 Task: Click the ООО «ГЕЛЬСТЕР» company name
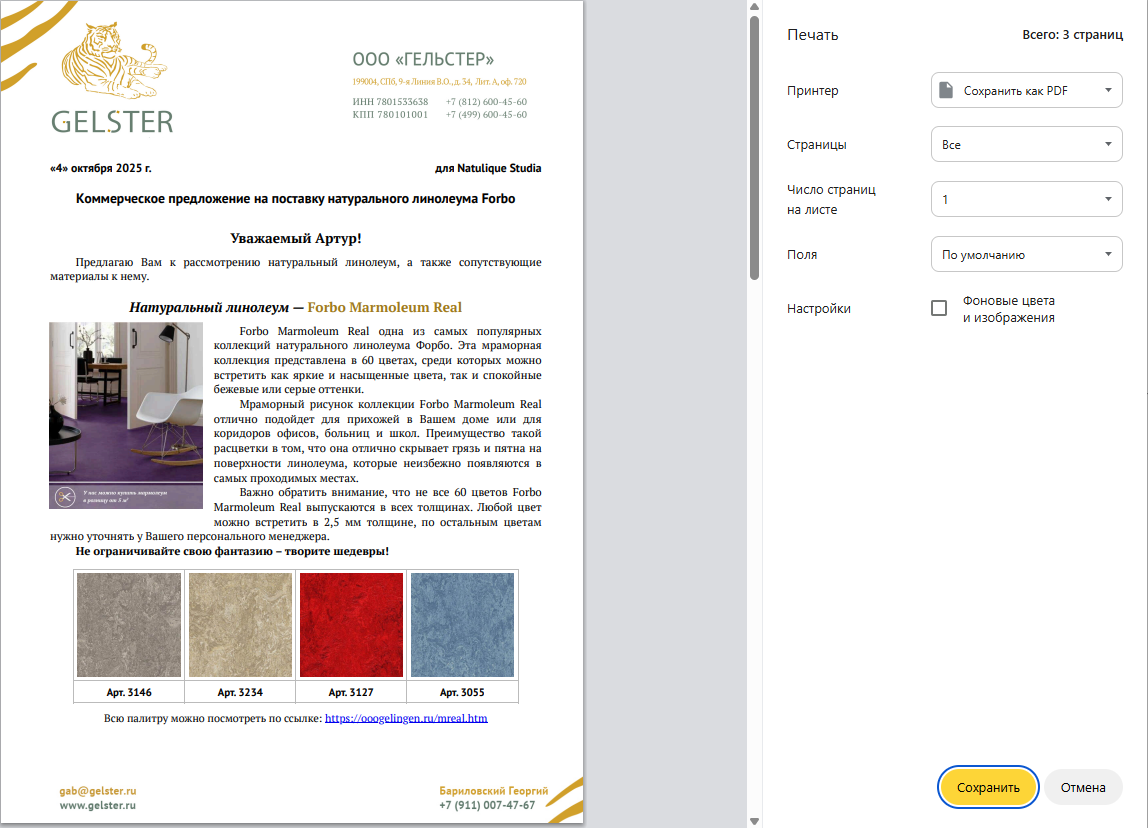click(423, 59)
